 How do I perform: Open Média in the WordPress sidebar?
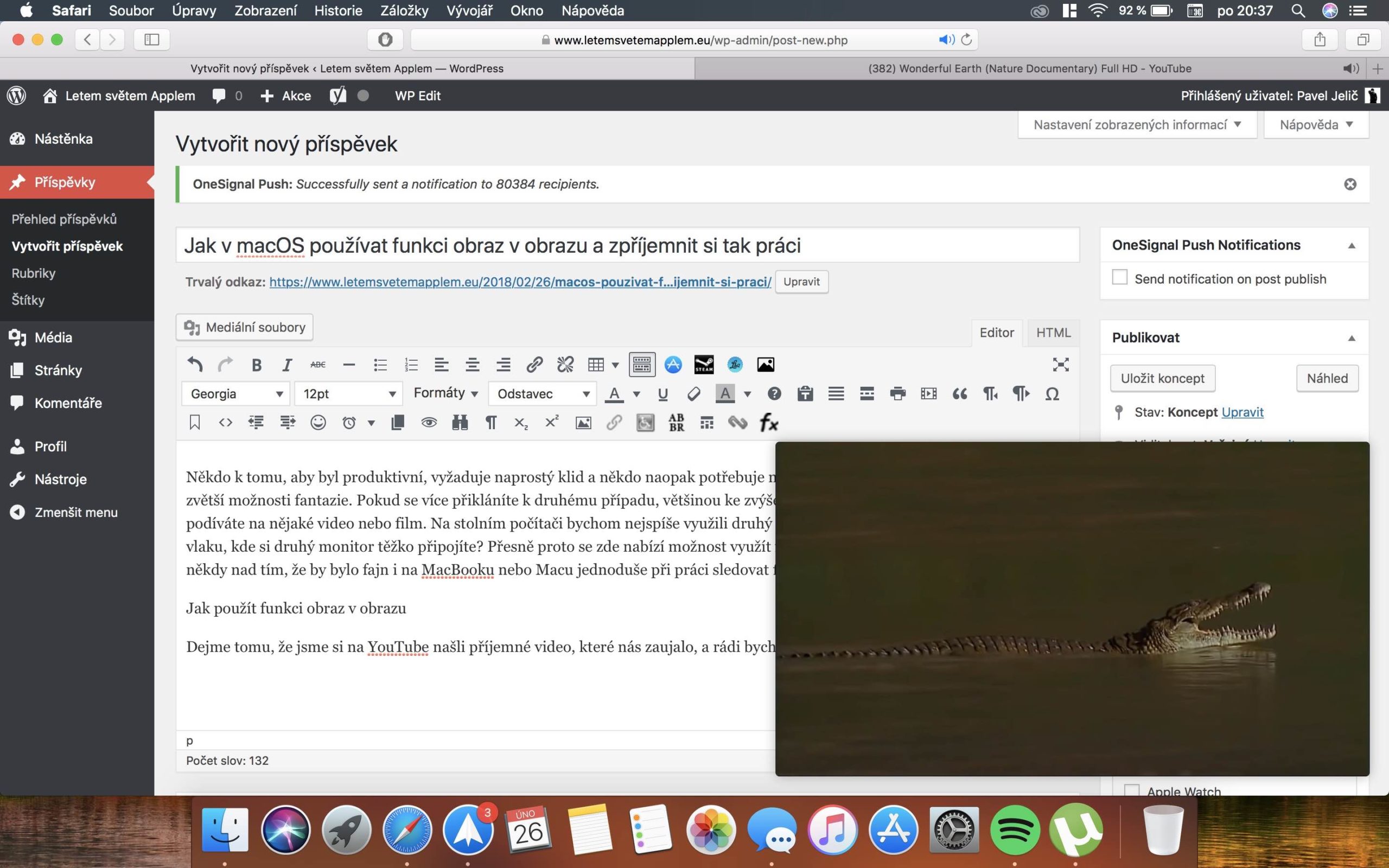(x=53, y=337)
